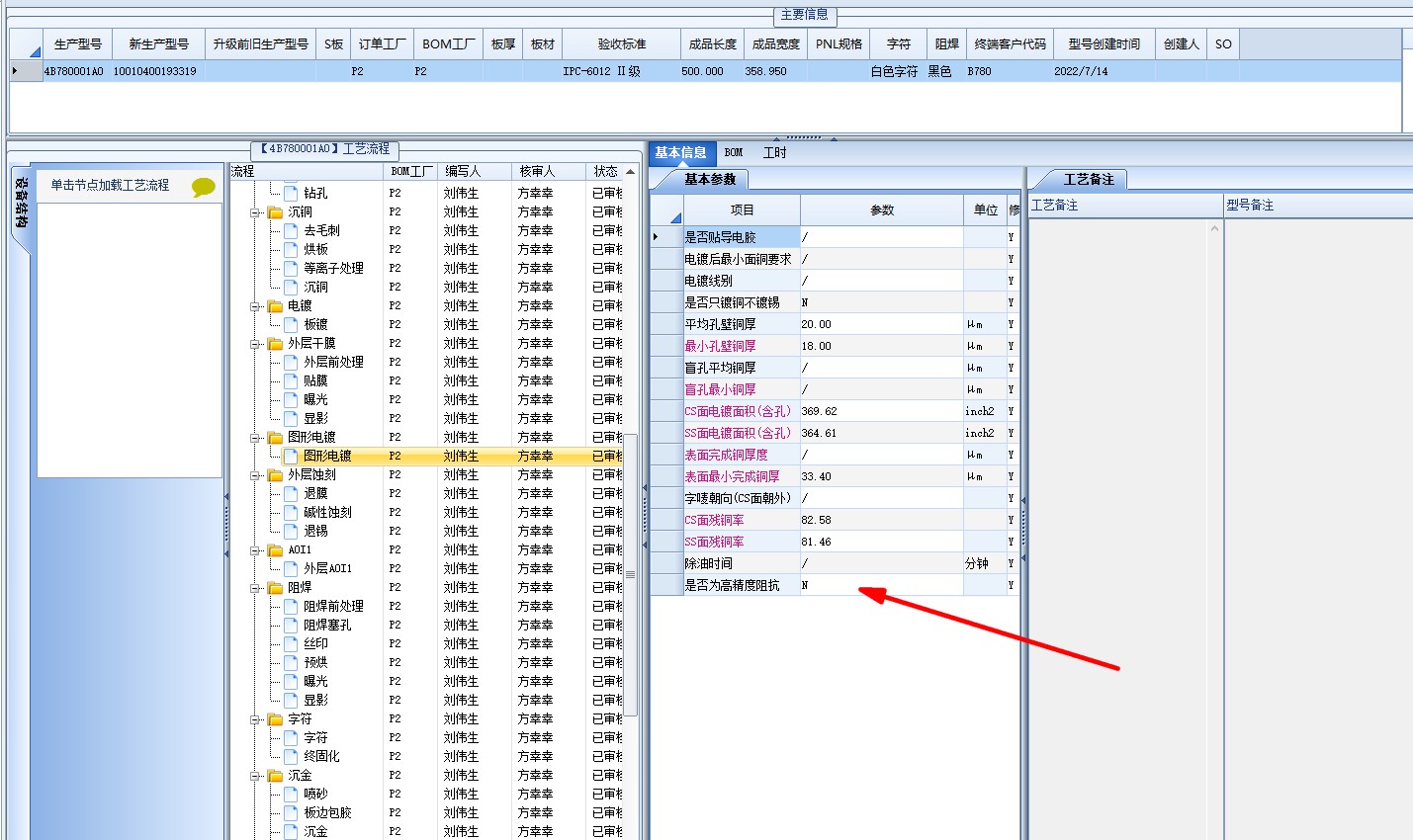This screenshot has height=840, width=1413.
Task: Click the document icon beside 钻孔
Action: [x=291, y=193]
